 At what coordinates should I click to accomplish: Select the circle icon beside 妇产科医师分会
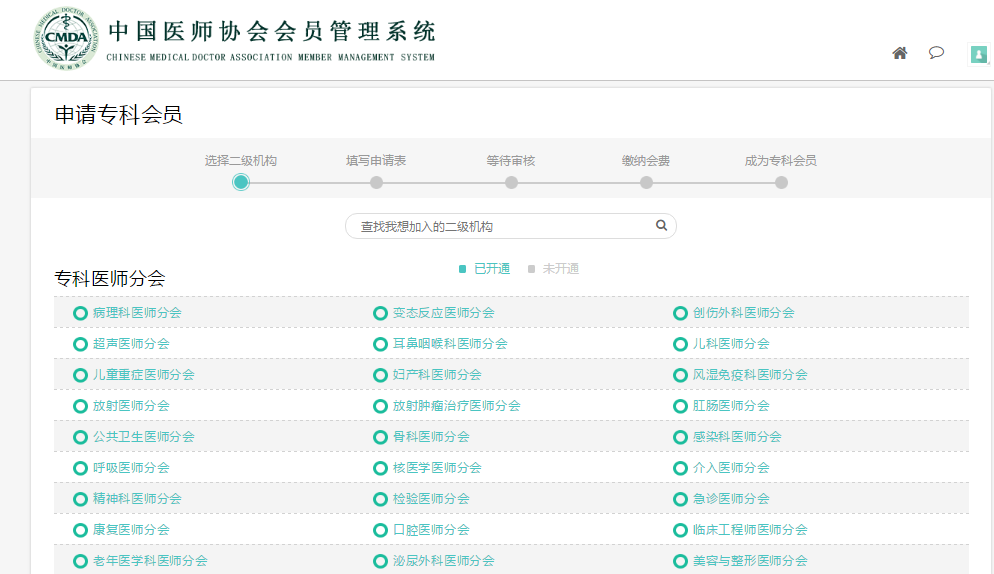380,375
